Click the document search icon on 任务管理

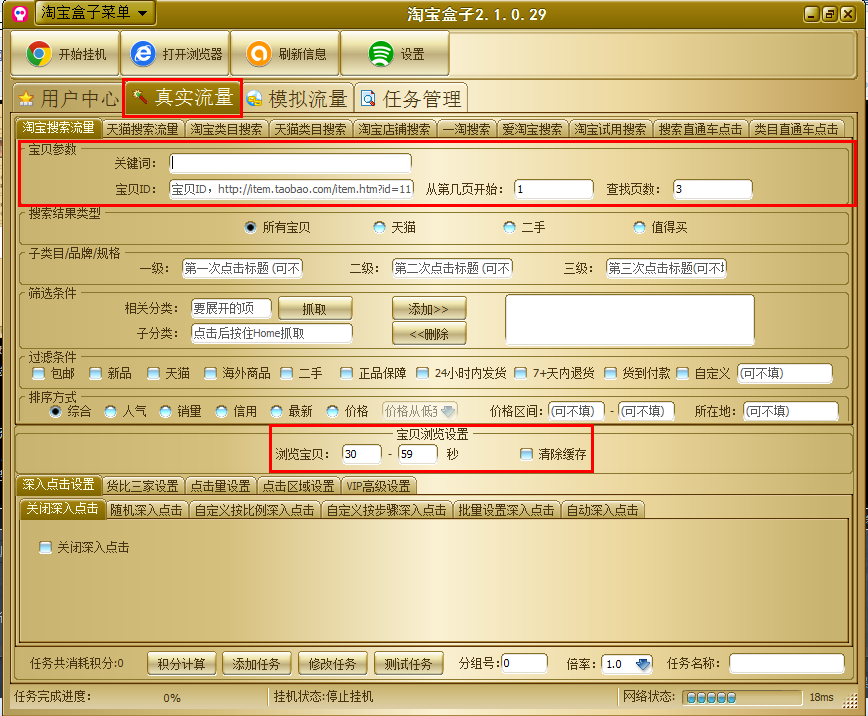tap(368, 99)
